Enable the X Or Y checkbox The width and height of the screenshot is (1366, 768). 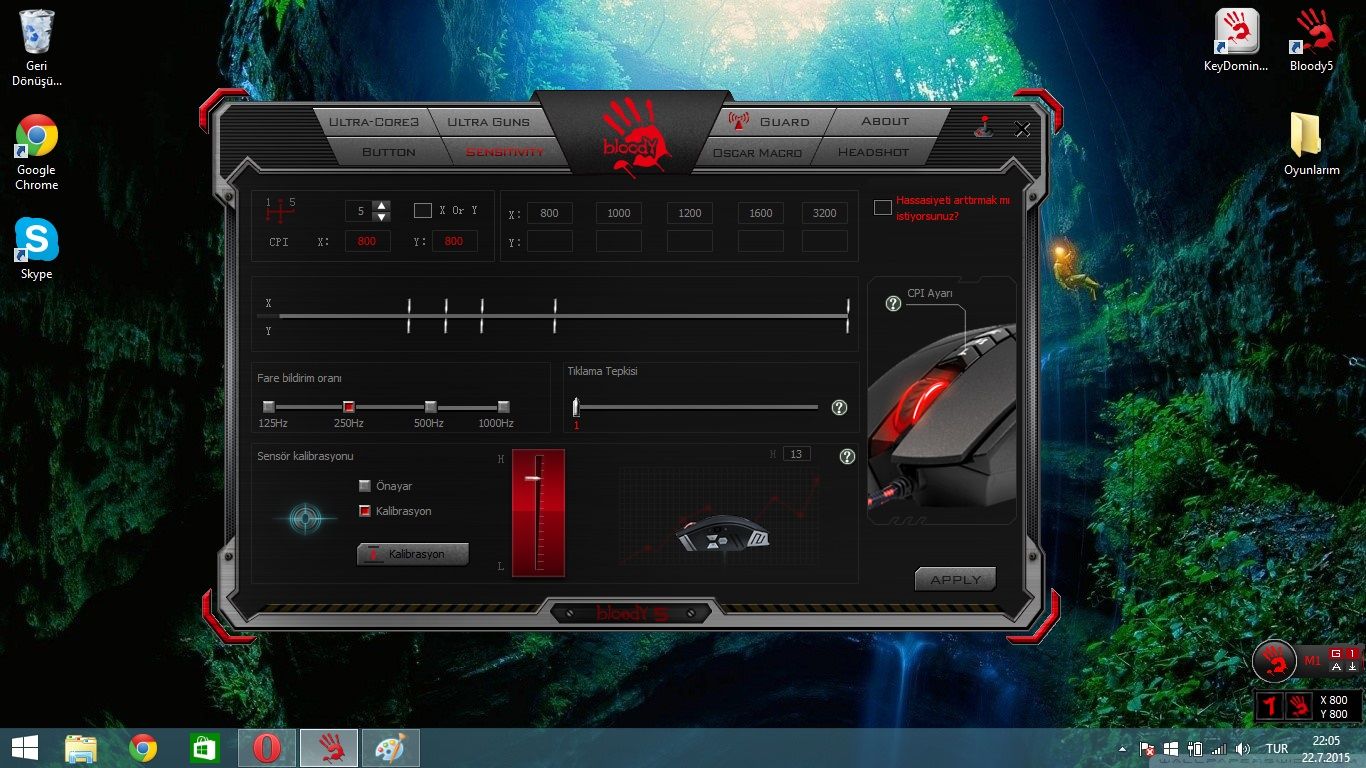[423, 211]
